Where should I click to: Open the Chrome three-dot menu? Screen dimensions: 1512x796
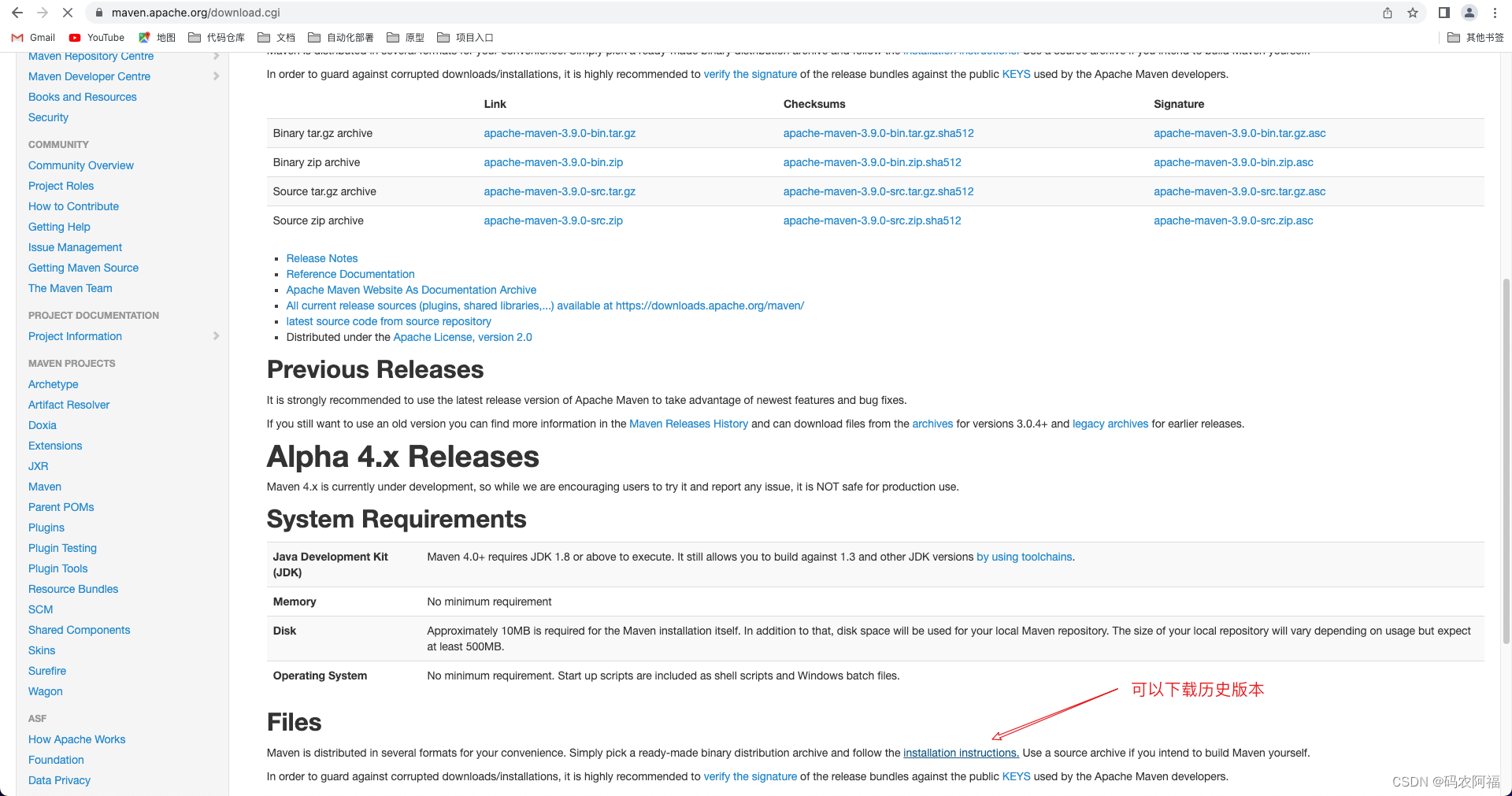point(1495,13)
